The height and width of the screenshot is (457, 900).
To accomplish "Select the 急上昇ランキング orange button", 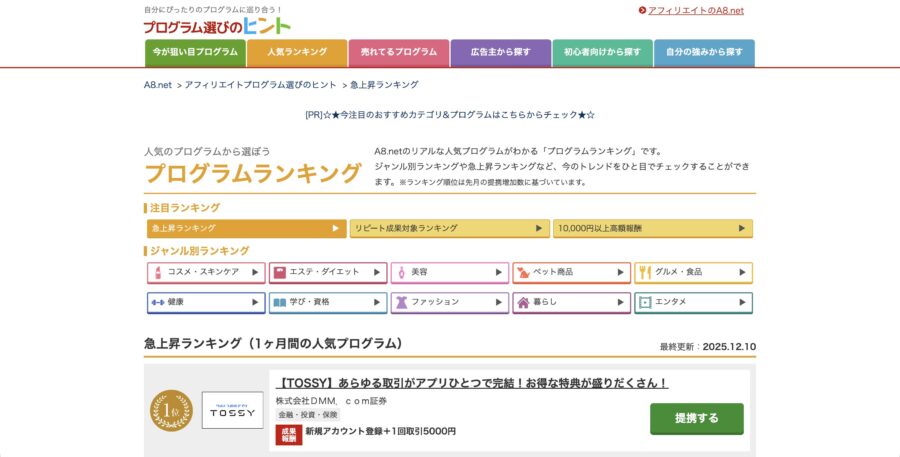I will 247,228.
